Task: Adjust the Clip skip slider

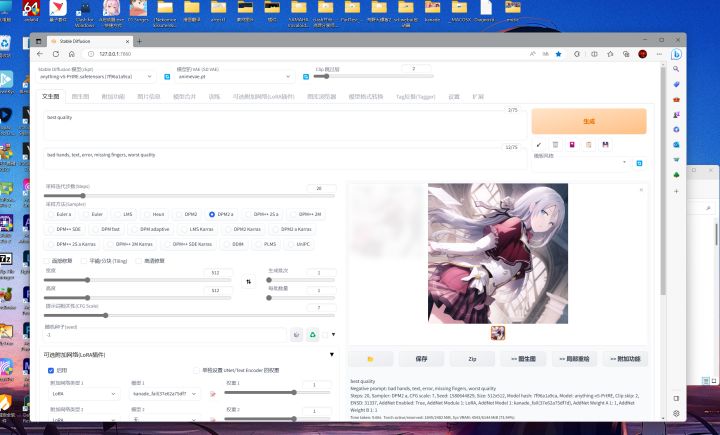Action: [373, 76]
